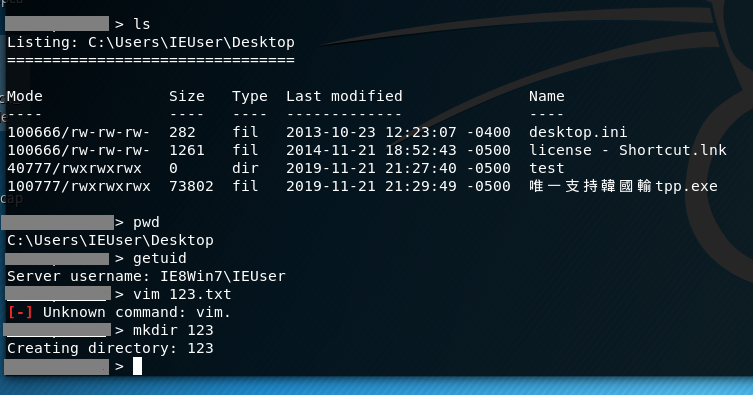Click the 'Unknown command: vim.' message
Screen dimensions: 753x395
(x=137, y=312)
